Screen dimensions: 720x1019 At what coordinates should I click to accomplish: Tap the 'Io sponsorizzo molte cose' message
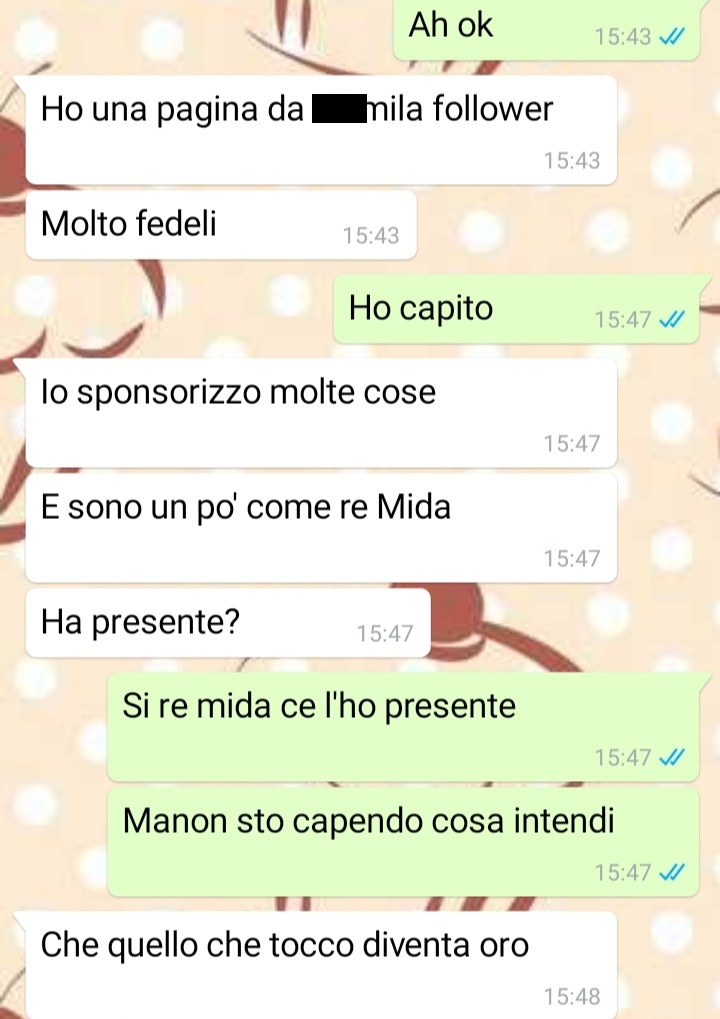(x=321, y=413)
